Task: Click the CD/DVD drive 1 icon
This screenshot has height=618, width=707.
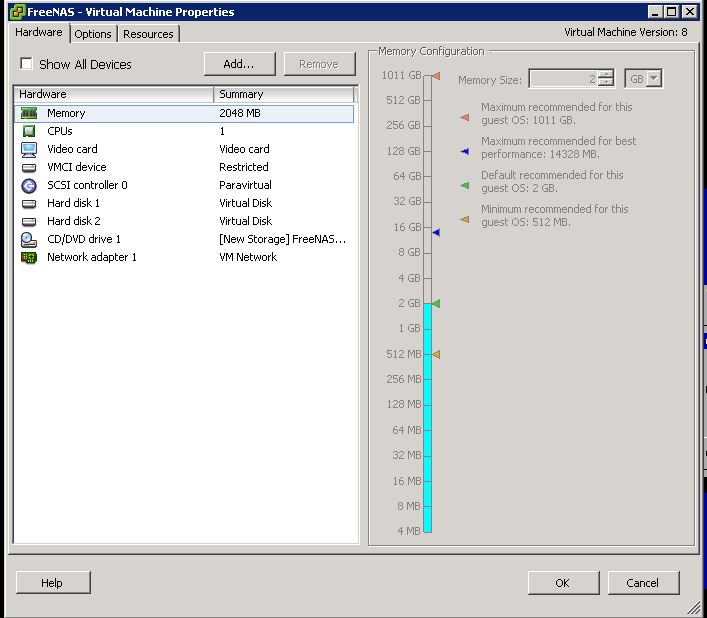Action: point(29,240)
